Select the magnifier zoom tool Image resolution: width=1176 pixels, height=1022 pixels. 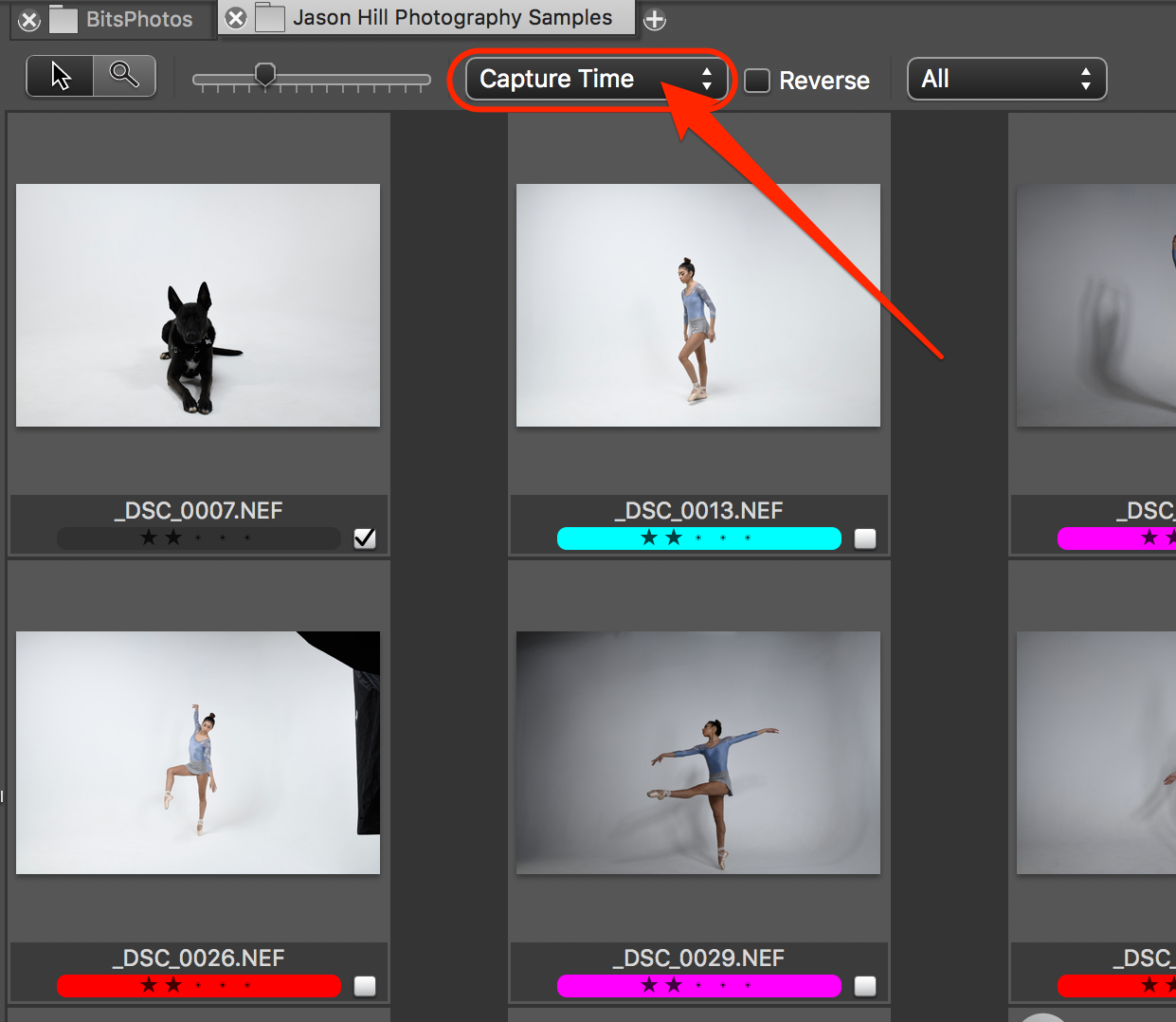(x=124, y=76)
